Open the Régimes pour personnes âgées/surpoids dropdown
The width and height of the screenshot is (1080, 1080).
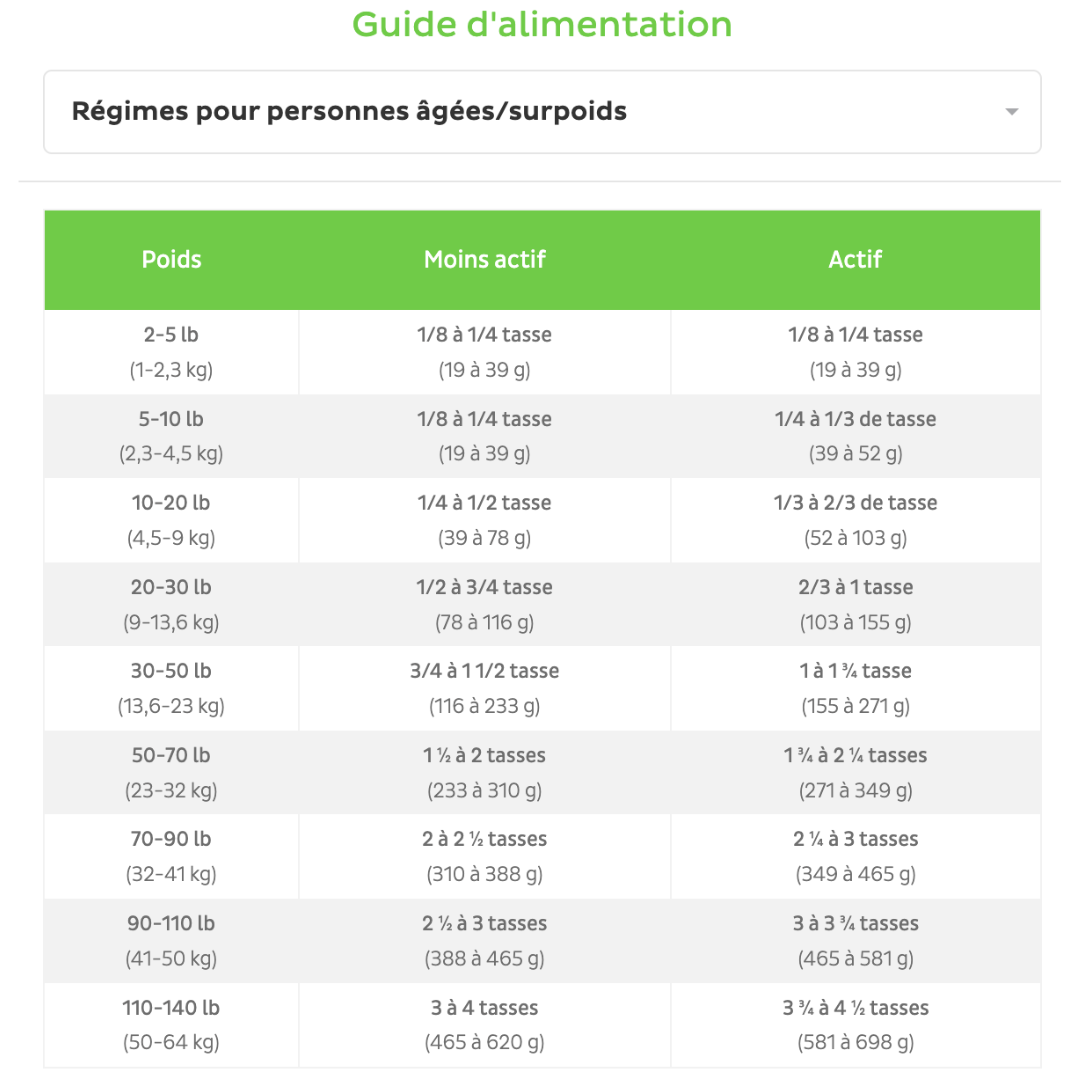542,112
